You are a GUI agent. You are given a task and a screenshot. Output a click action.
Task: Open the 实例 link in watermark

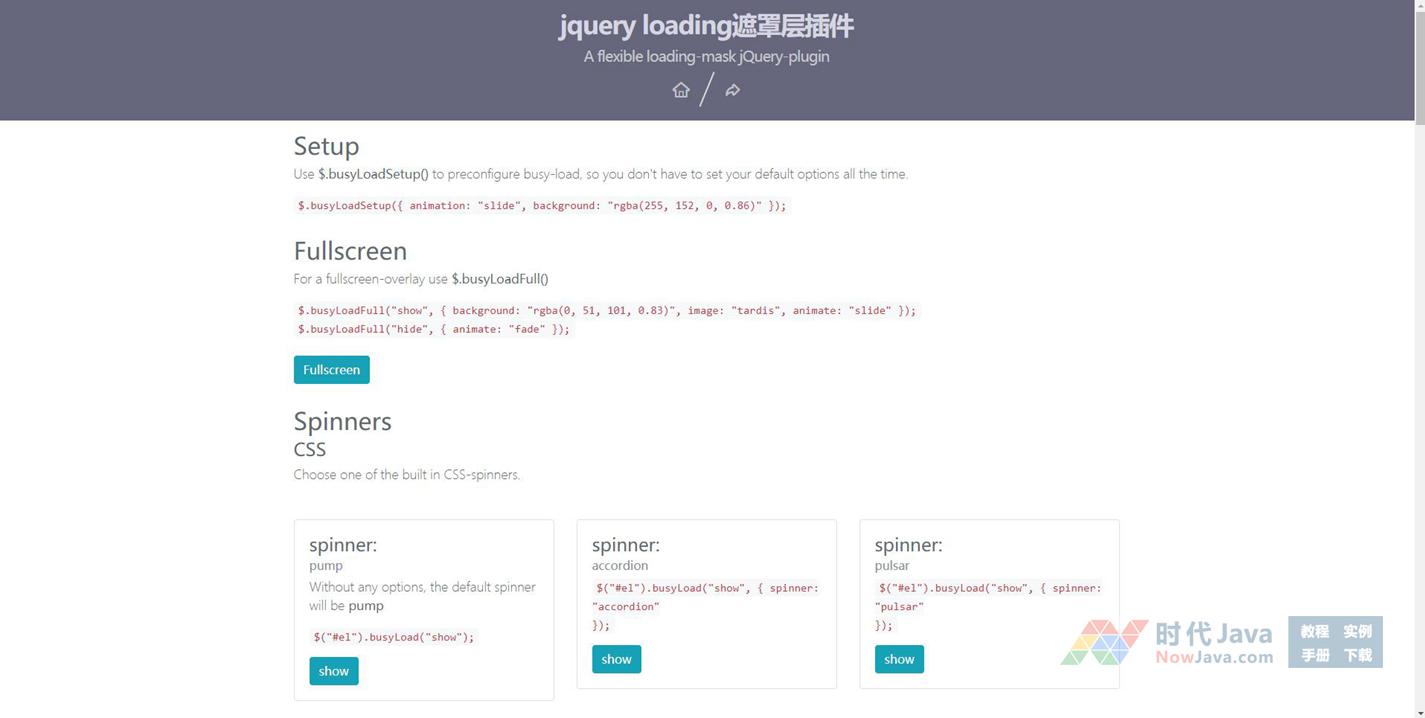pos(1357,631)
